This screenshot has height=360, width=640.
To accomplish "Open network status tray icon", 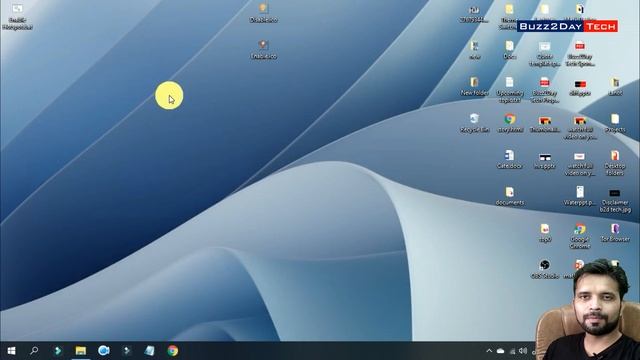I will 512,351.
